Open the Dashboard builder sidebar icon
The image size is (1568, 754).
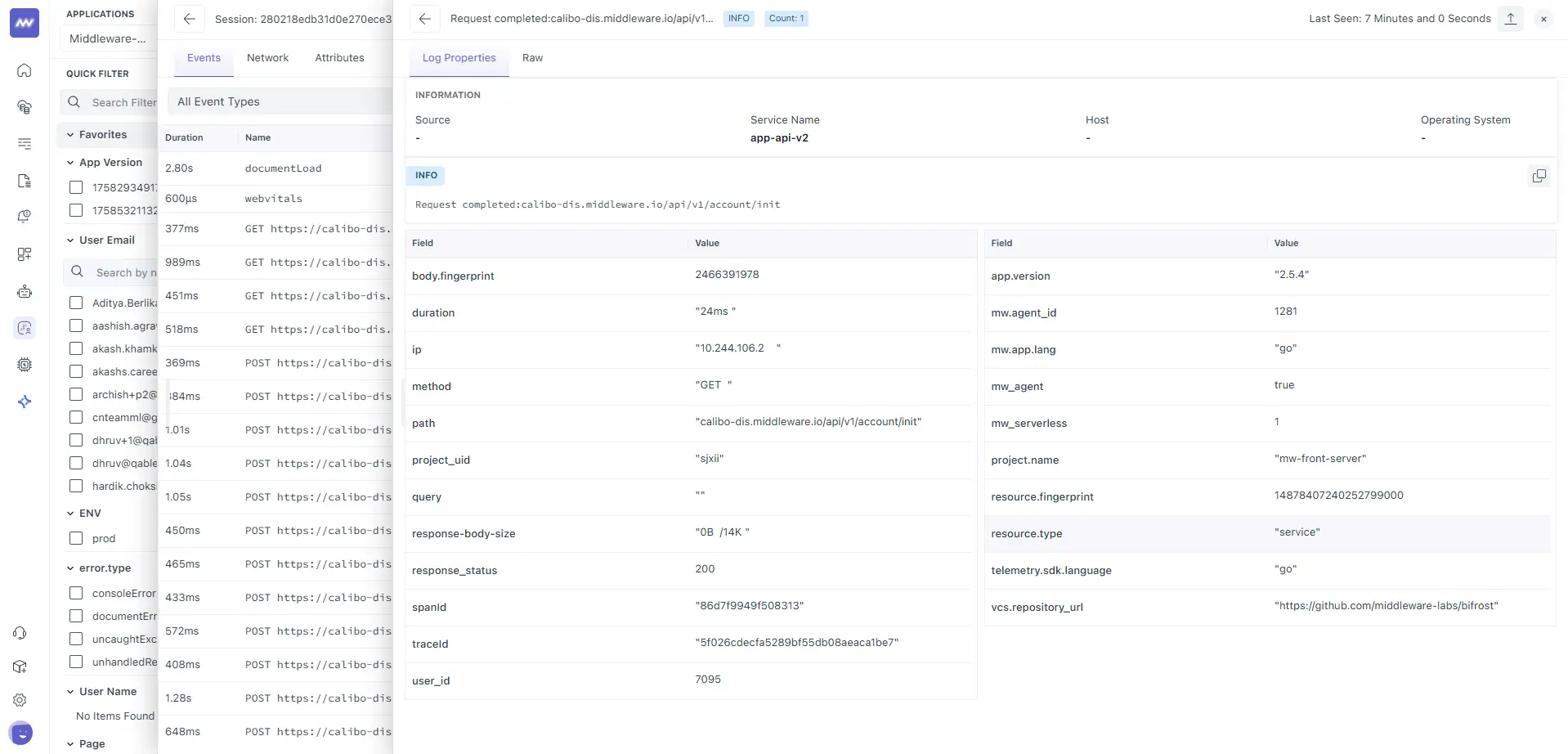[25, 254]
